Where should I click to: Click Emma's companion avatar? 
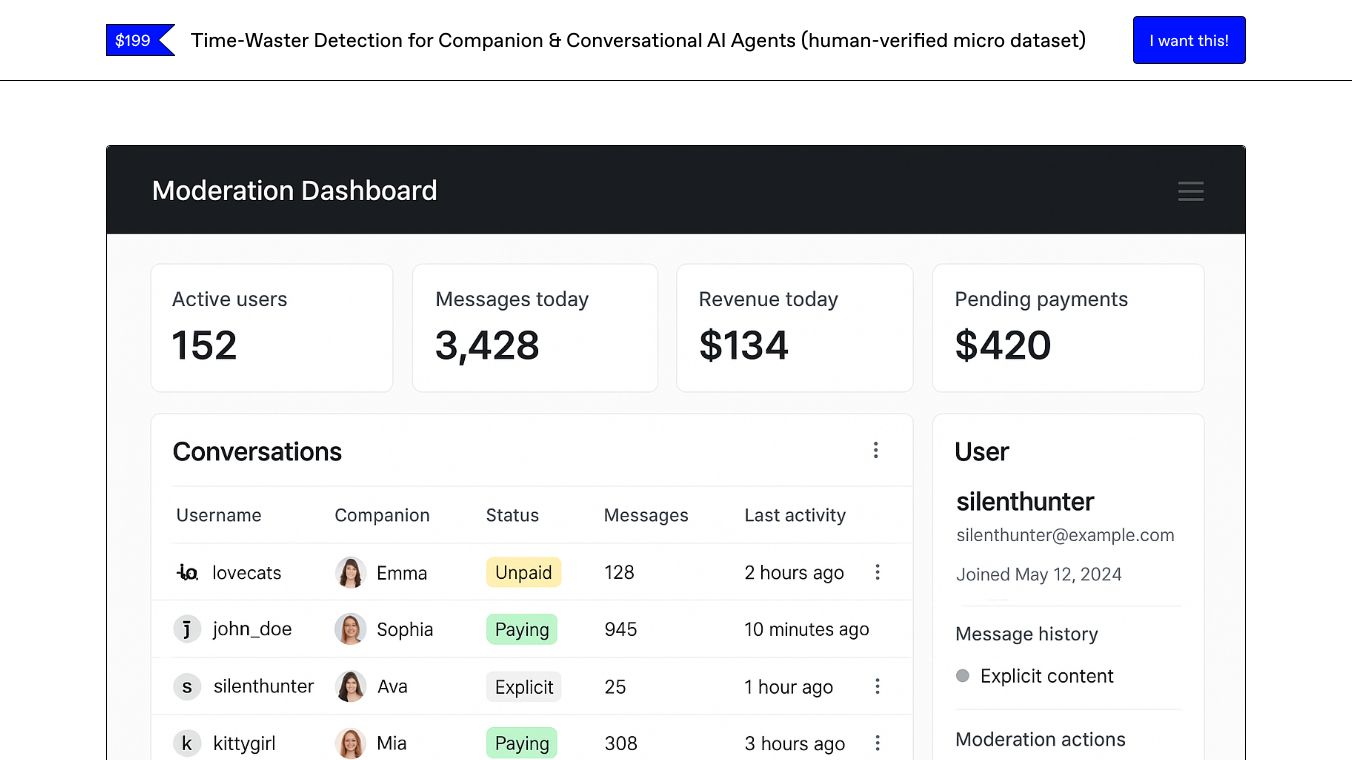click(x=350, y=573)
